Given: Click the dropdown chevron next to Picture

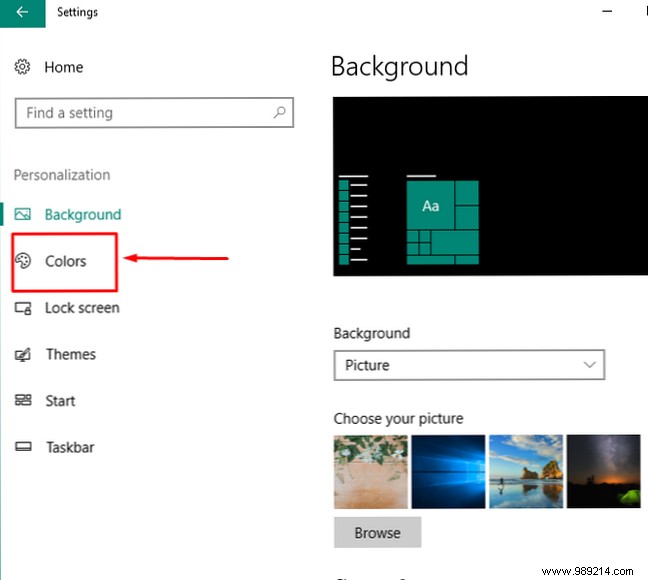Looking at the screenshot, I should coord(590,365).
